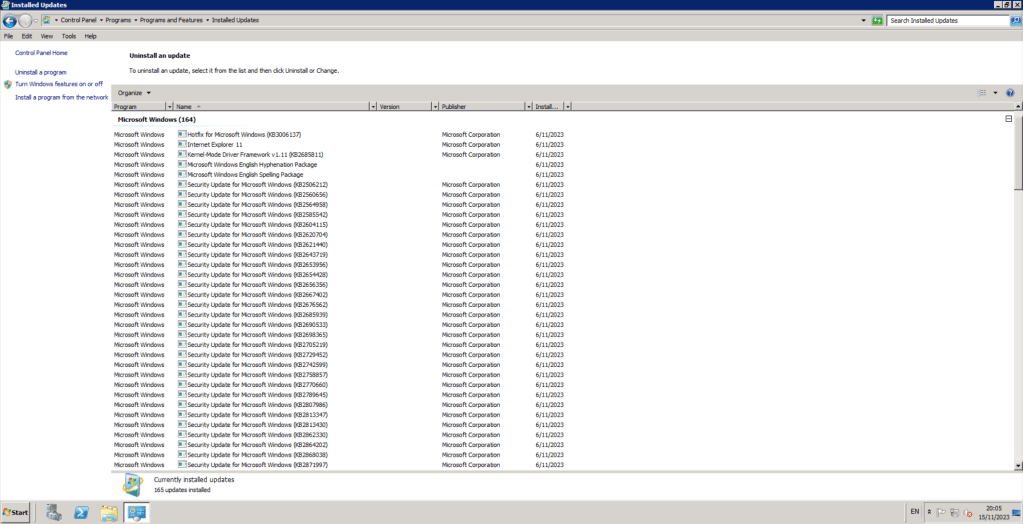The image size is (1023, 524).
Task: Open the view options dropdown arrow
Action: point(995,93)
